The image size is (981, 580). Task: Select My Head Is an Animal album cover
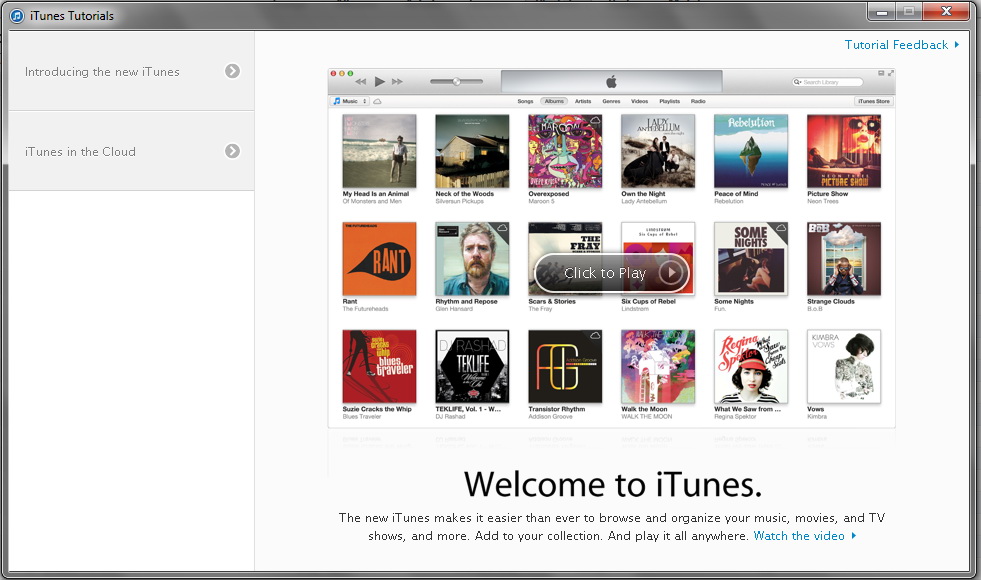pyautogui.click(x=379, y=151)
